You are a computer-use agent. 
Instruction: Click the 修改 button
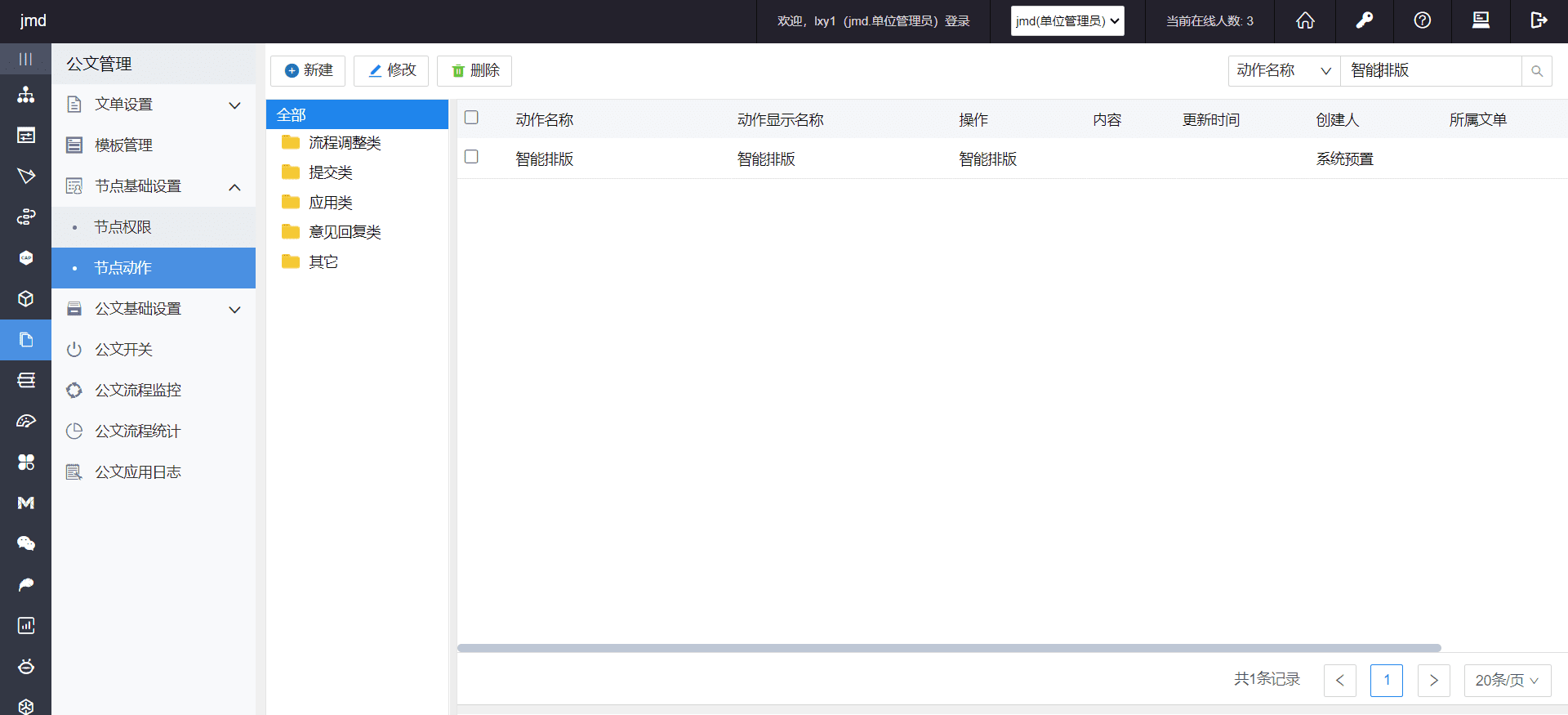(x=391, y=71)
